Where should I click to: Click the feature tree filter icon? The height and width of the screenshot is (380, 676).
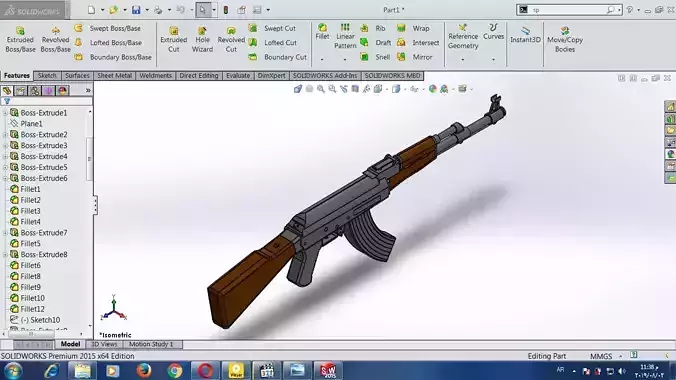[x=7, y=101]
